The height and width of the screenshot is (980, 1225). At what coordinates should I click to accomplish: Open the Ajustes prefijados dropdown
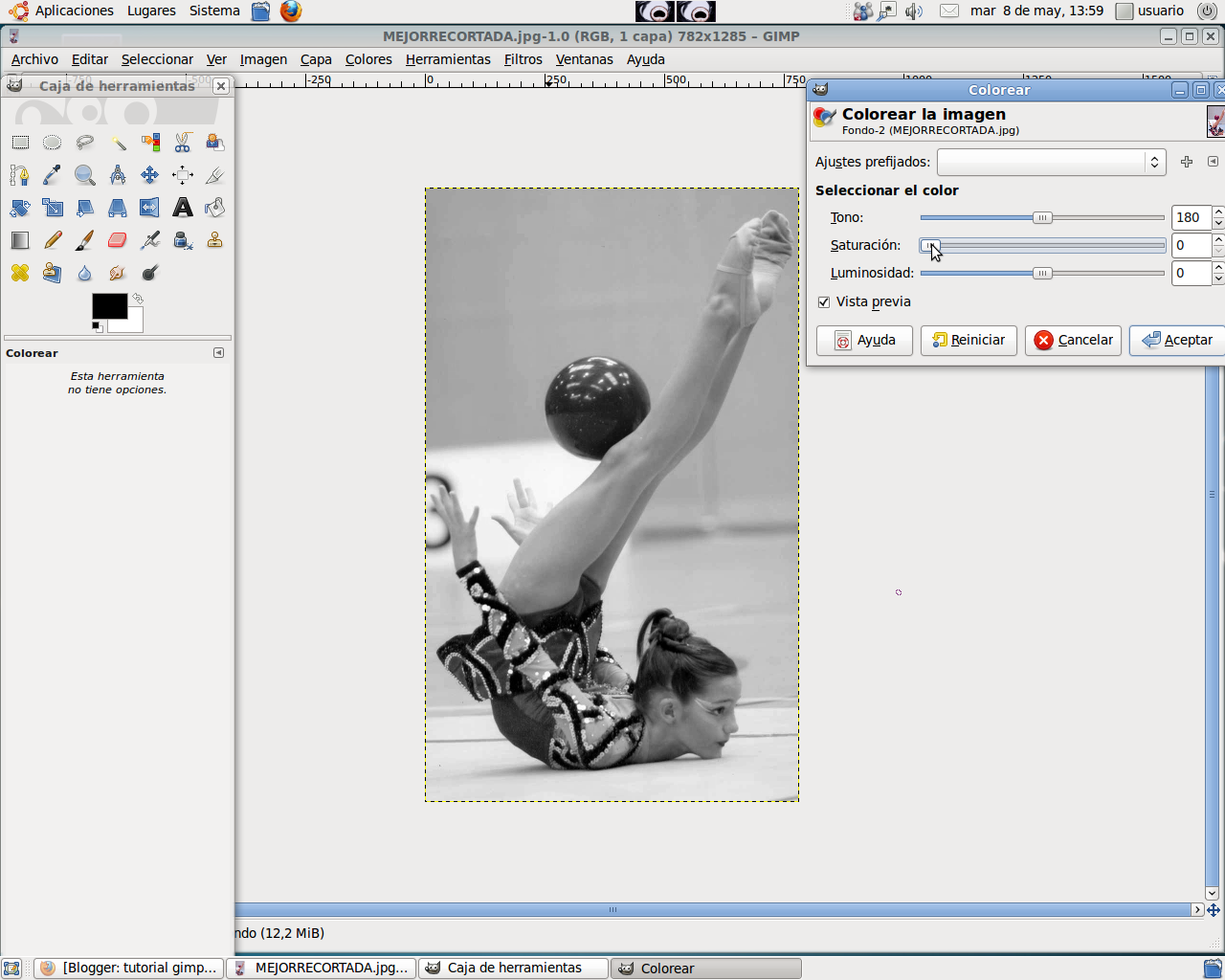pos(1051,162)
